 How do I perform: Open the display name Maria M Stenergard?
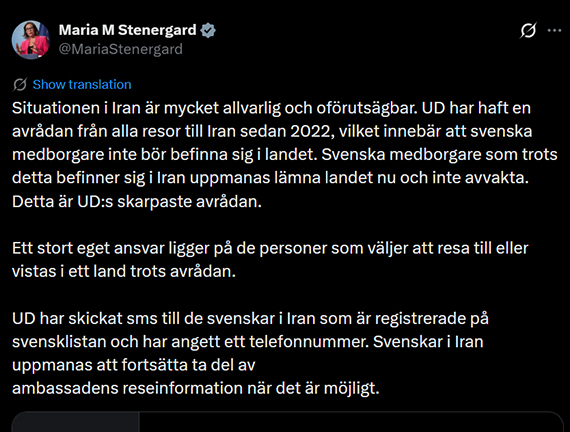[x=128, y=30]
